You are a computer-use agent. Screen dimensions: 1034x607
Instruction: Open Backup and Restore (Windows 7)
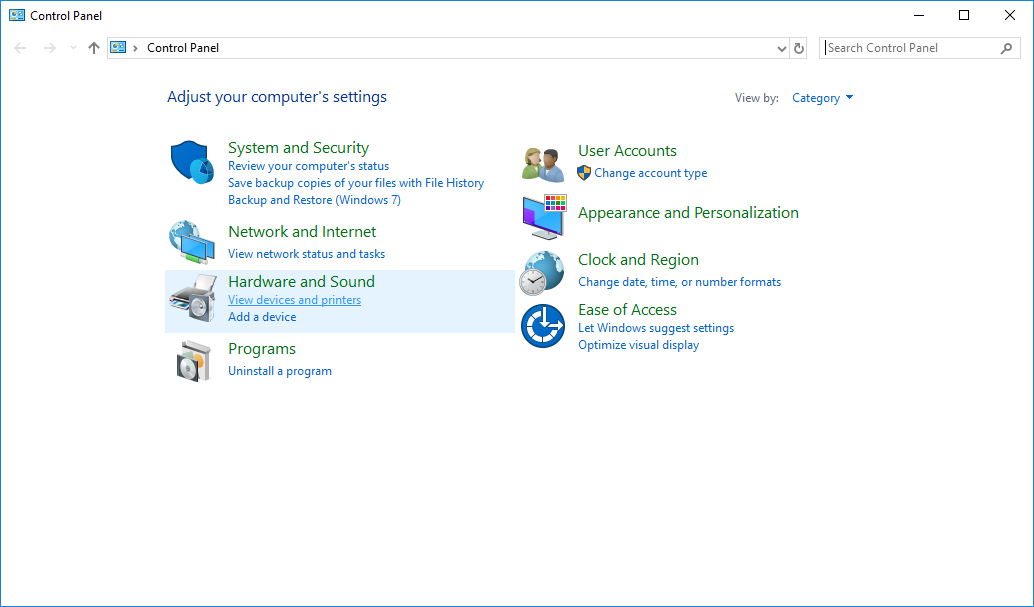[314, 200]
